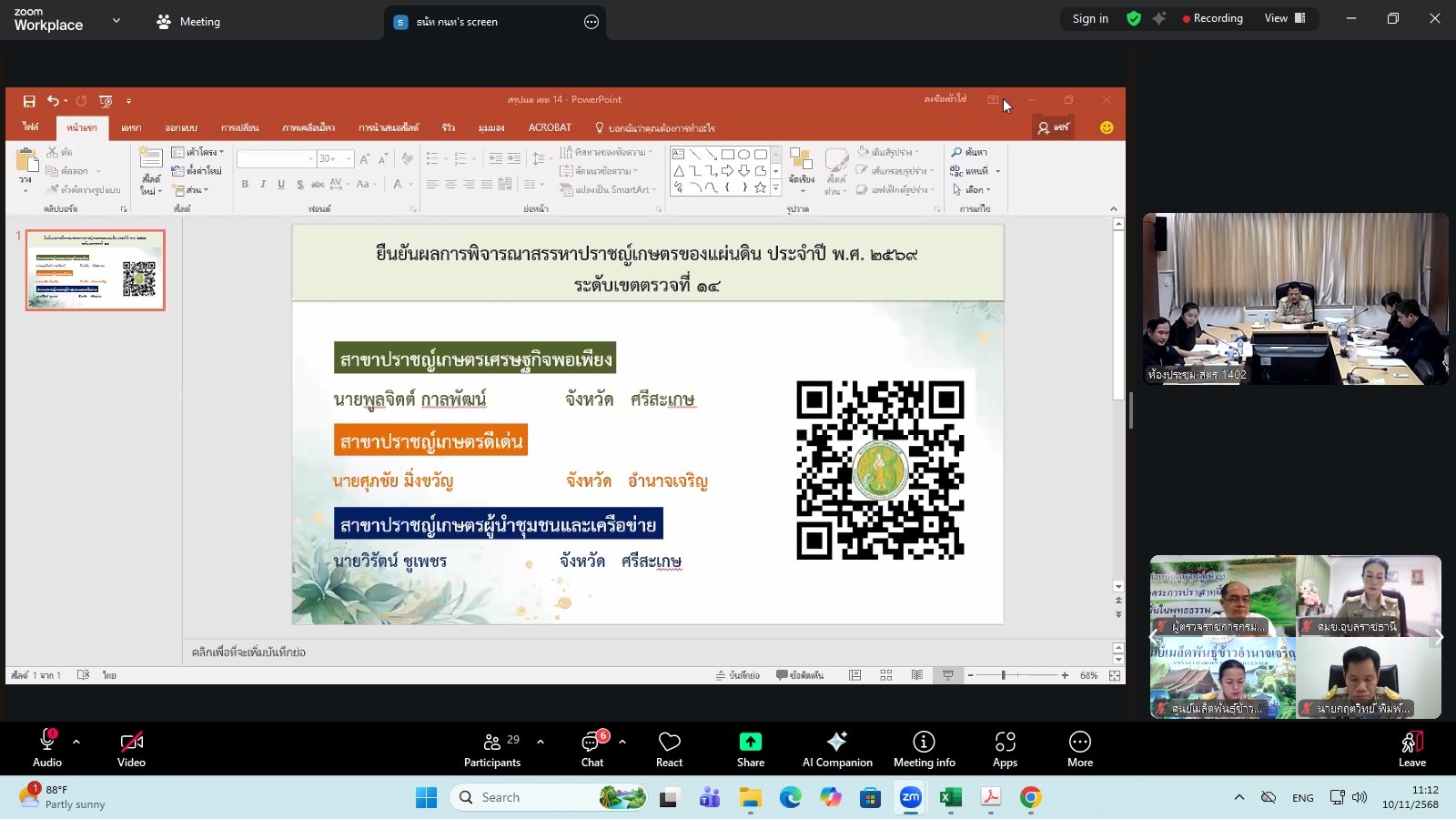Open the Paste (วาง) dropdown arrow
1456x819 pixels.
pyautogui.click(x=25, y=189)
